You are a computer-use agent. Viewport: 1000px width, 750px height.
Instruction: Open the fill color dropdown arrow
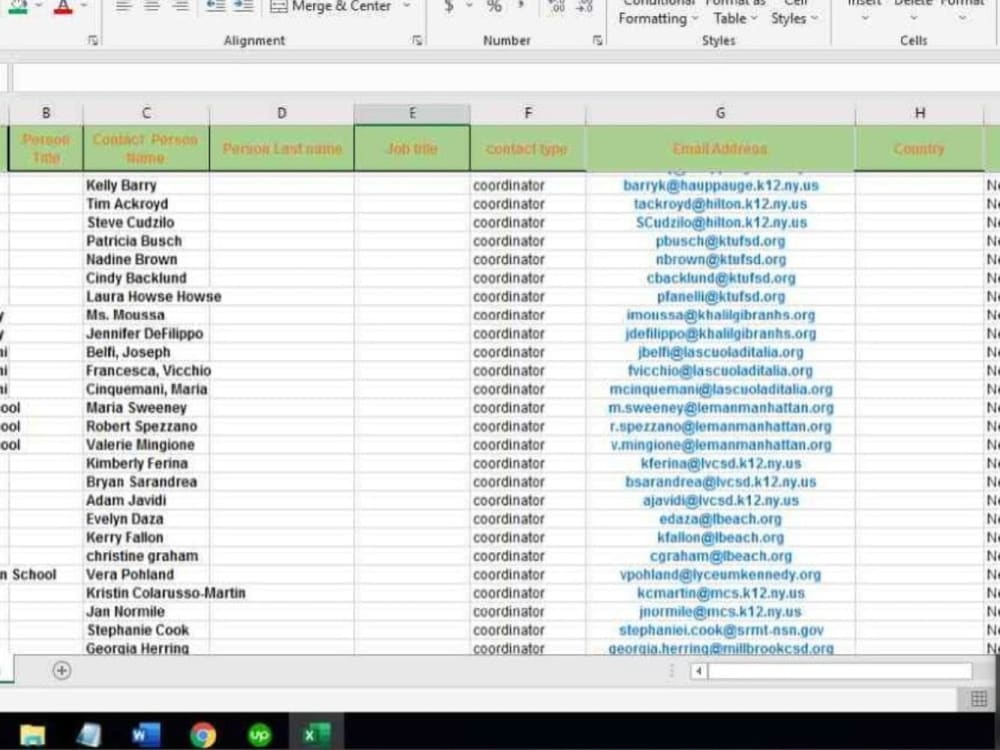[40, 6]
